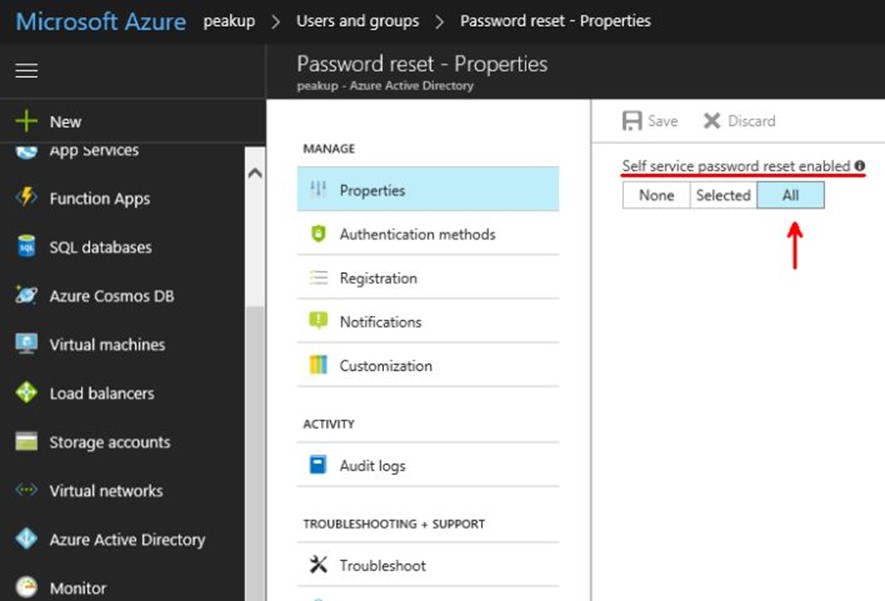Open Notifications menu item

[x=428, y=321]
